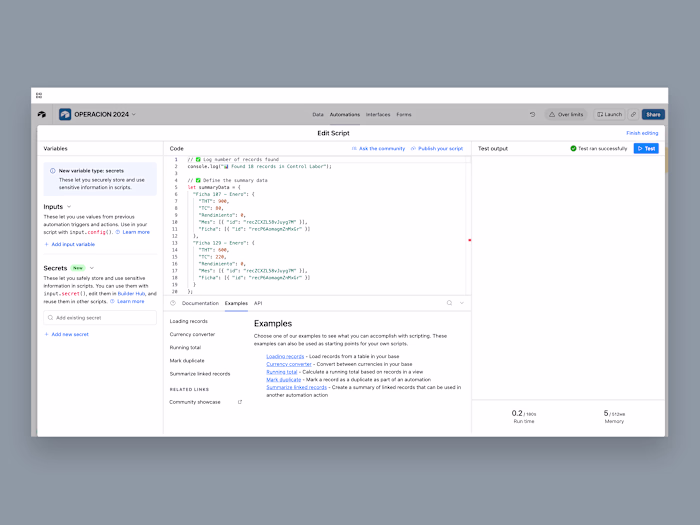Switch to the API tab
Viewport: 700px width, 525px height.
(258, 303)
